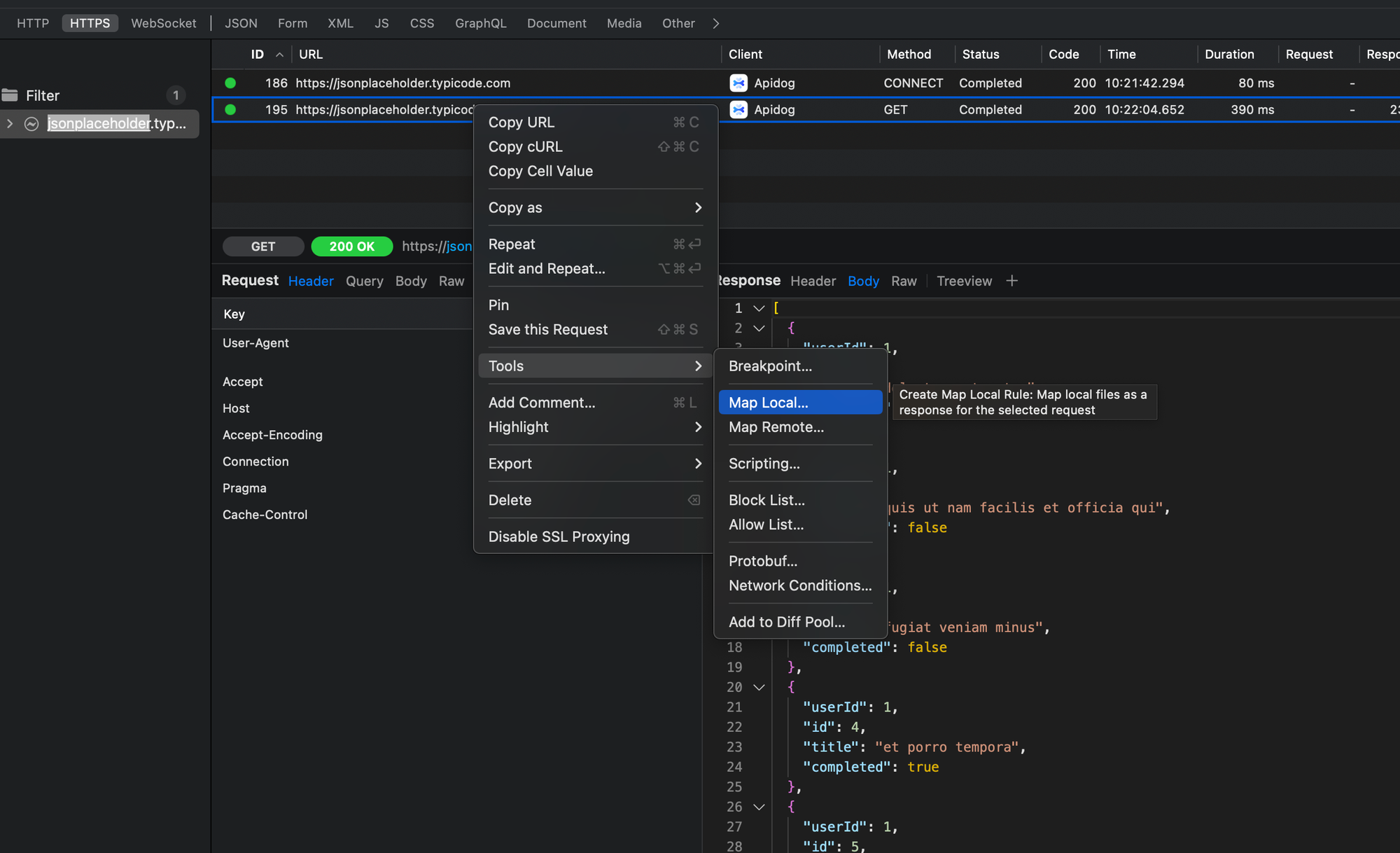Collapse the JSON object at line 20
The image size is (1400, 853).
point(759,687)
